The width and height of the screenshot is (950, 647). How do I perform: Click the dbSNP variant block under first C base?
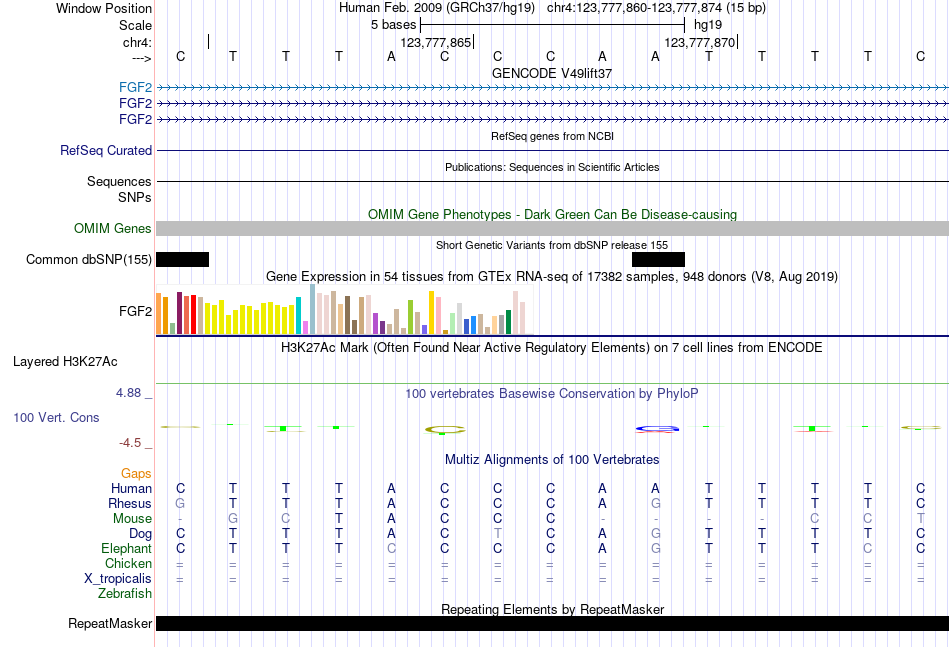coord(182,259)
